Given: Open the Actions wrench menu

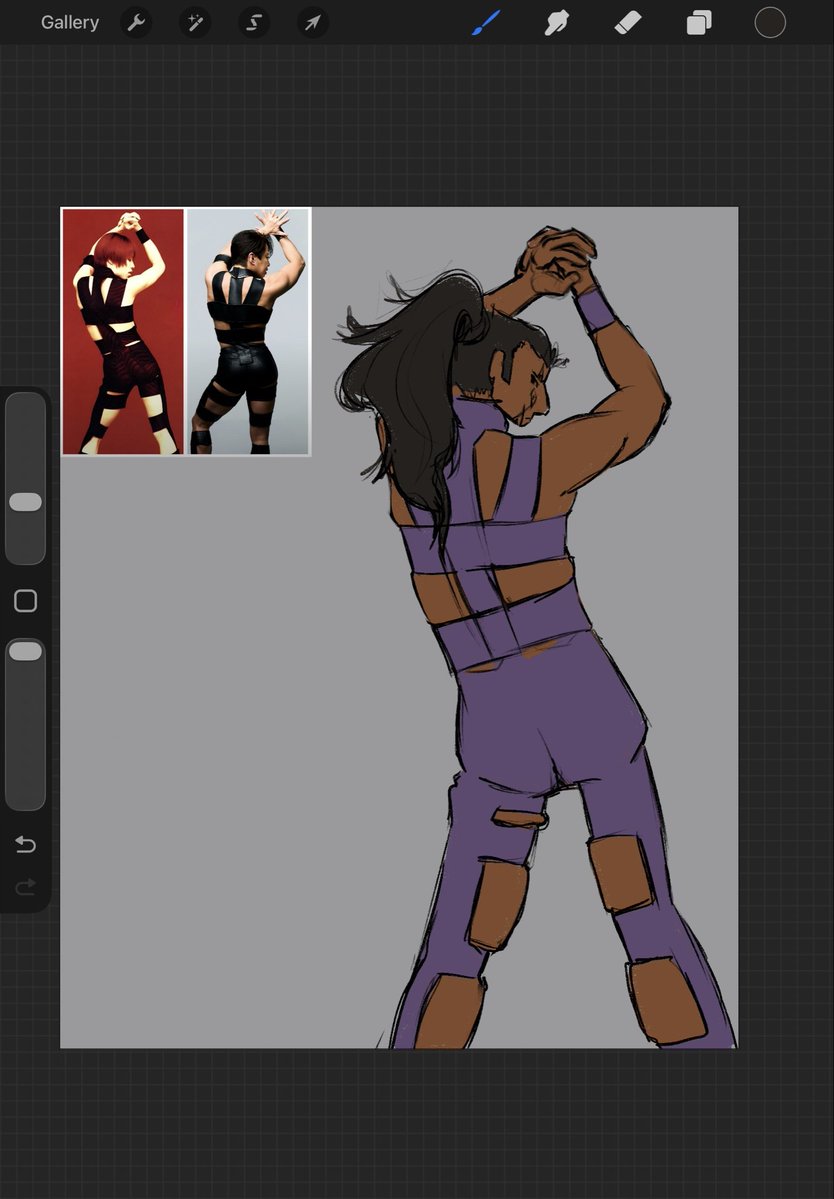Looking at the screenshot, I should coord(136,23).
